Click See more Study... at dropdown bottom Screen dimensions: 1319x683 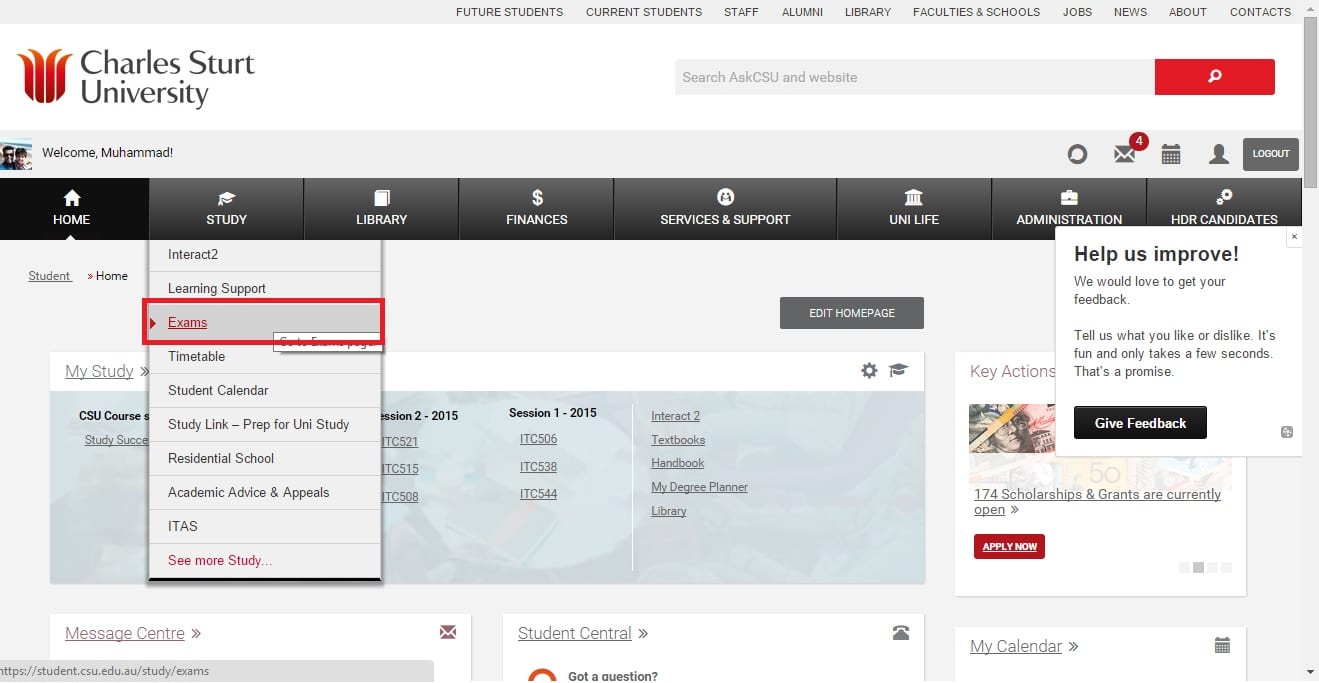coord(265,560)
